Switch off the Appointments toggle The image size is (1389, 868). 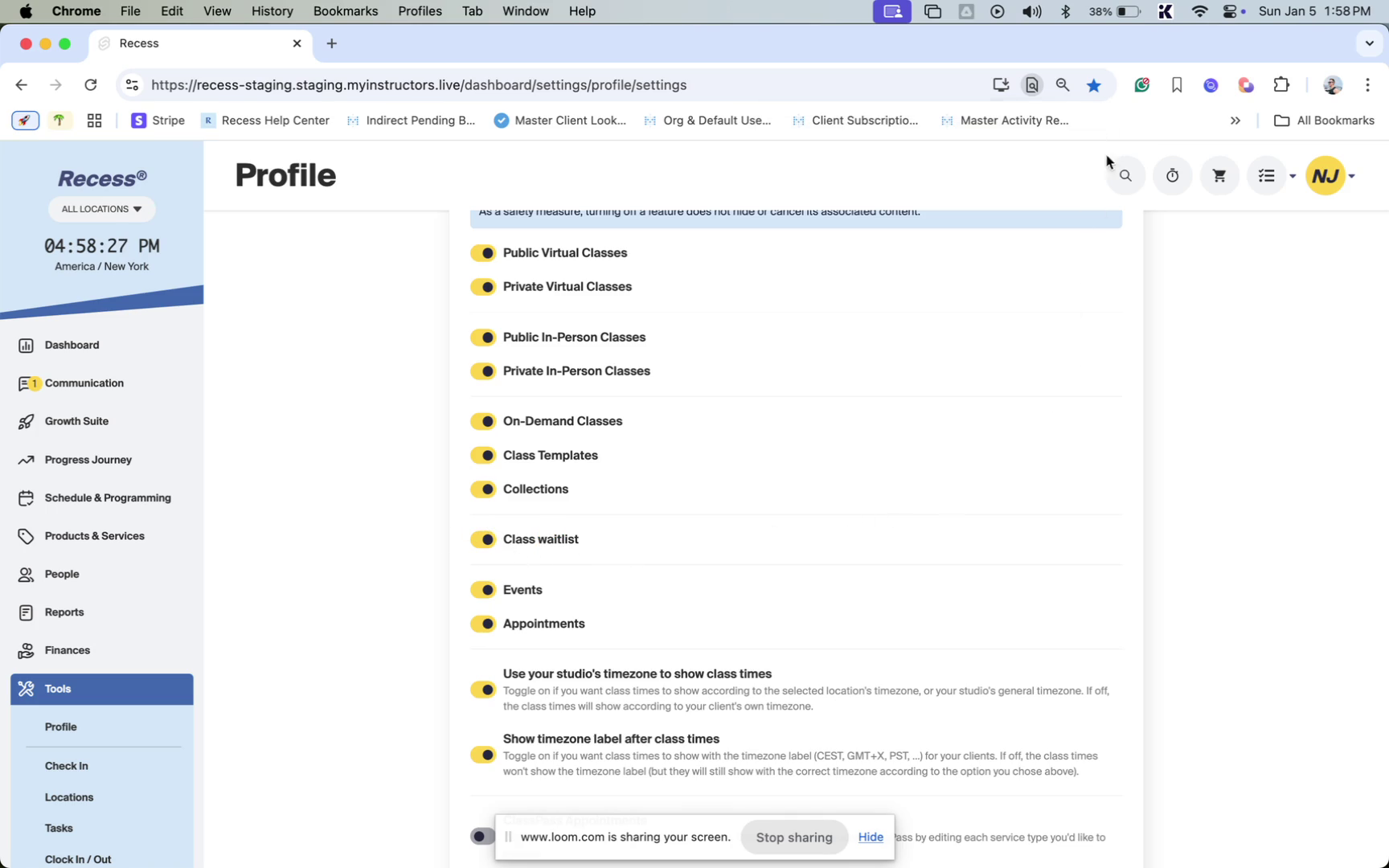tap(483, 624)
